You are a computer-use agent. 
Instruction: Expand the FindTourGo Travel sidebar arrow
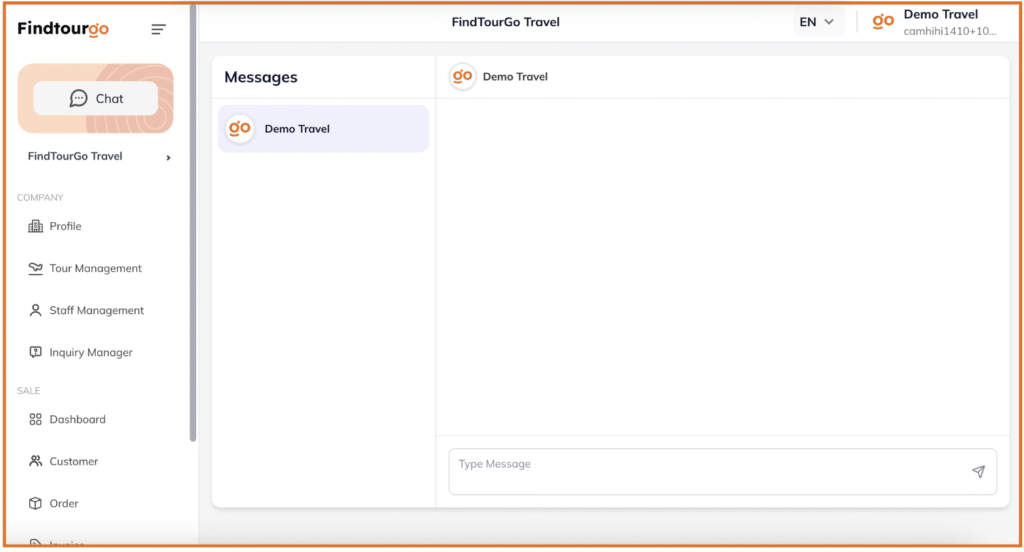coord(168,157)
